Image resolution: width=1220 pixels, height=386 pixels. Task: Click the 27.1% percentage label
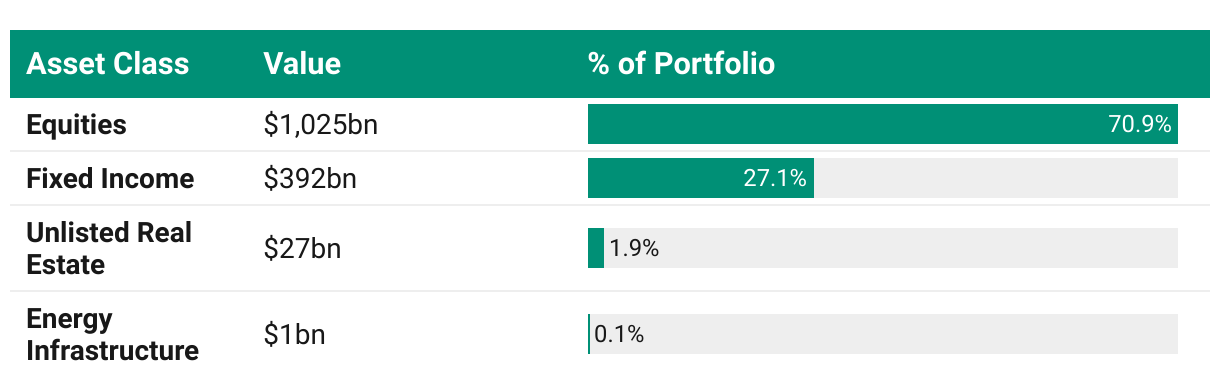click(775, 179)
